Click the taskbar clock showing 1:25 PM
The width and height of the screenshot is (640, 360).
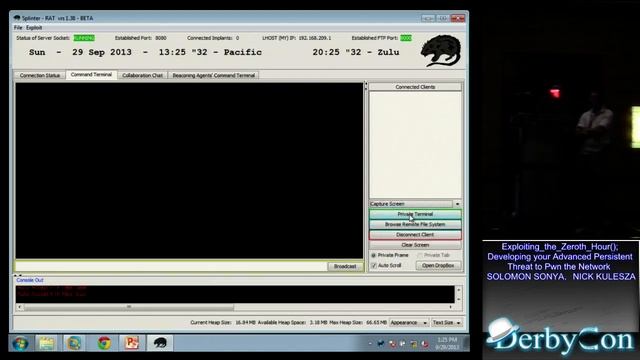pos(447,343)
